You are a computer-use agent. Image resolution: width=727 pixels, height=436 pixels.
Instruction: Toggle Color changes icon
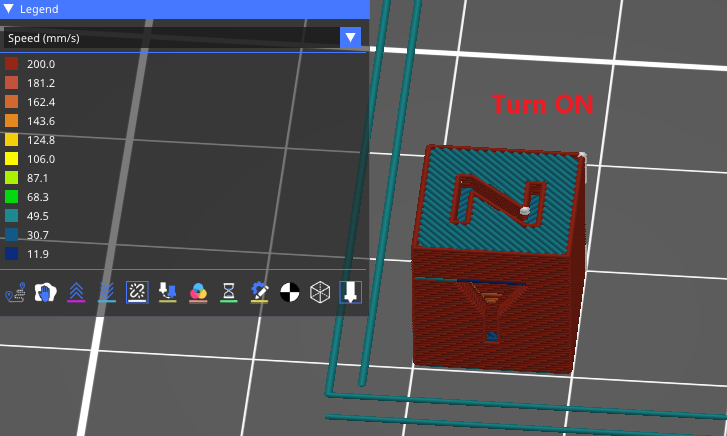click(198, 292)
